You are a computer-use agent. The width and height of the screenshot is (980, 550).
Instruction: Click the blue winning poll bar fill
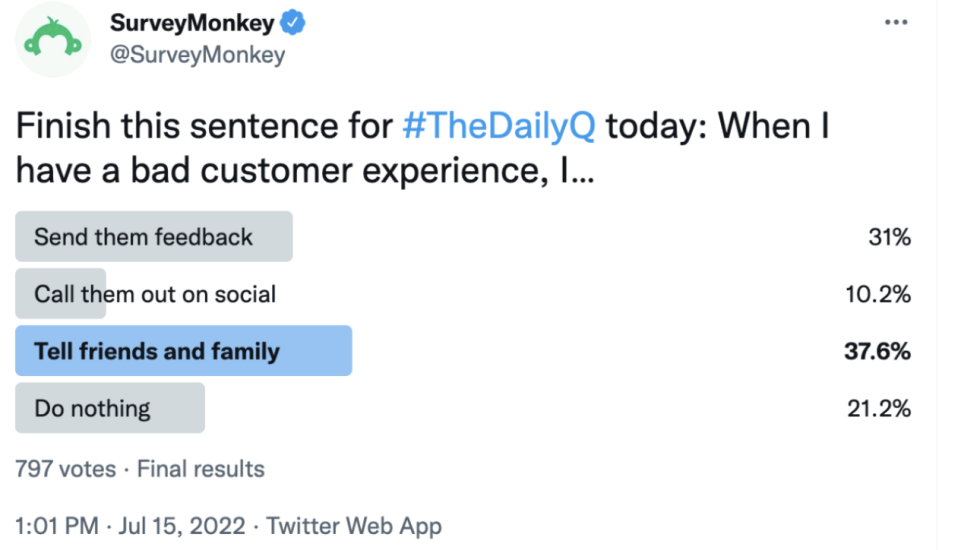coord(184,351)
